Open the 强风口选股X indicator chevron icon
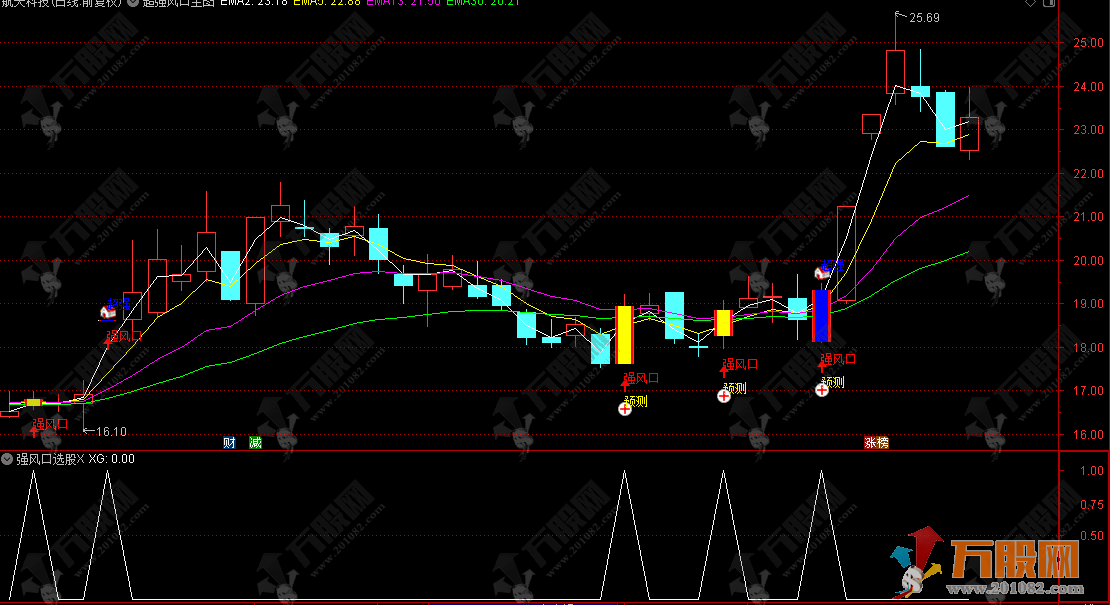Viewport: 1110px width, 605px height. (x=7, y=459)
